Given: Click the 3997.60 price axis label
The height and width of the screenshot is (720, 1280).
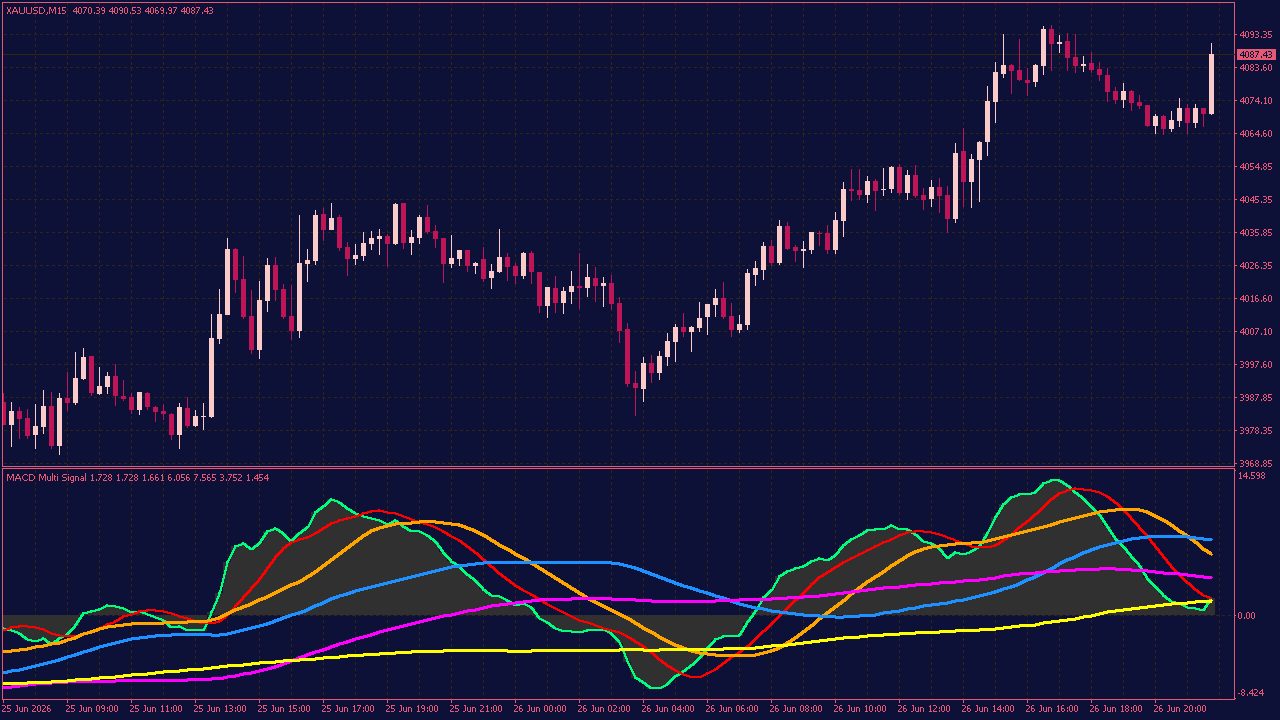Looking at the screenshot, I should (x=1255, y=365).
